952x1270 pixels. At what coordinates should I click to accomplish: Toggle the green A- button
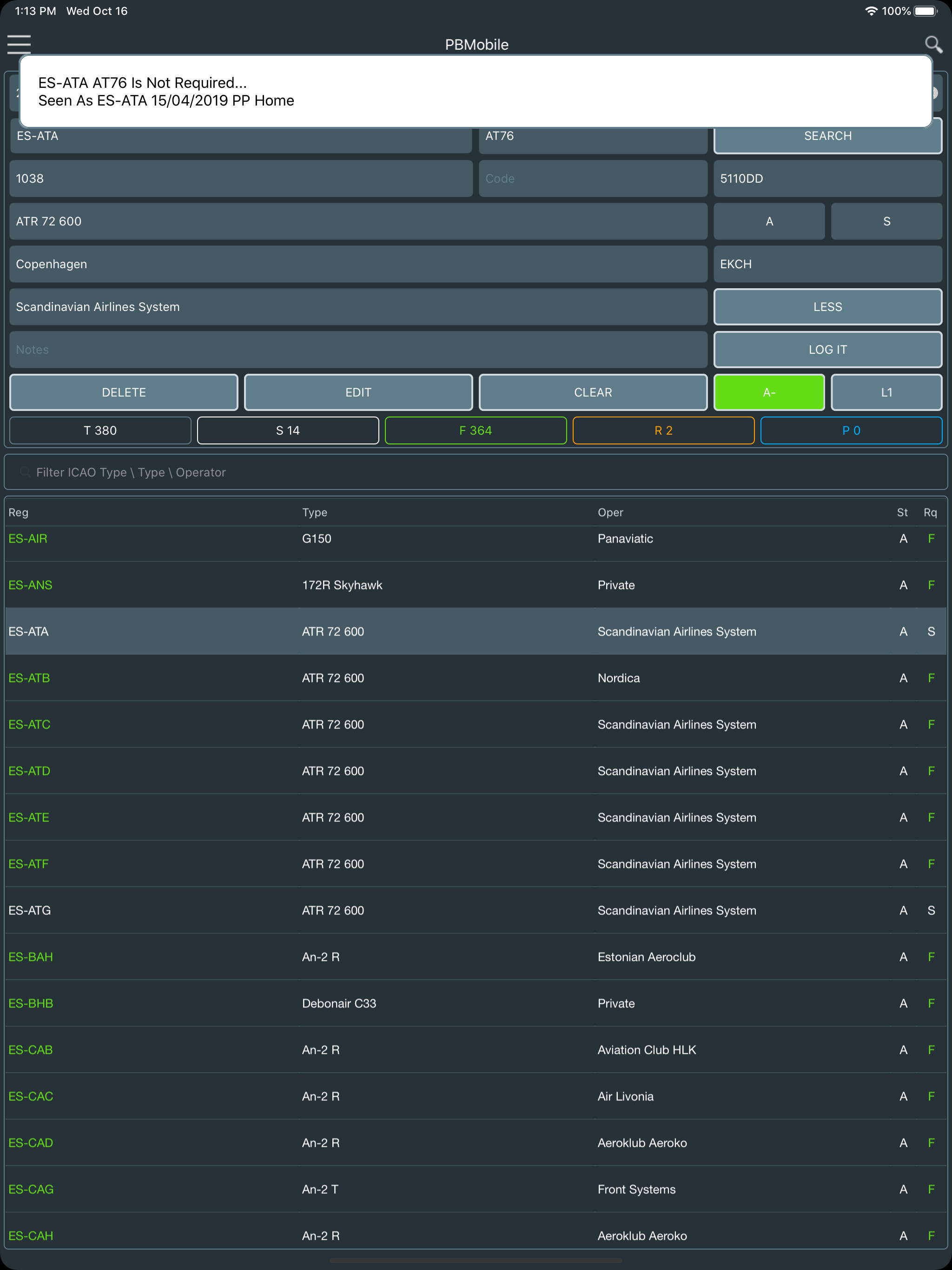pos(769,392)
